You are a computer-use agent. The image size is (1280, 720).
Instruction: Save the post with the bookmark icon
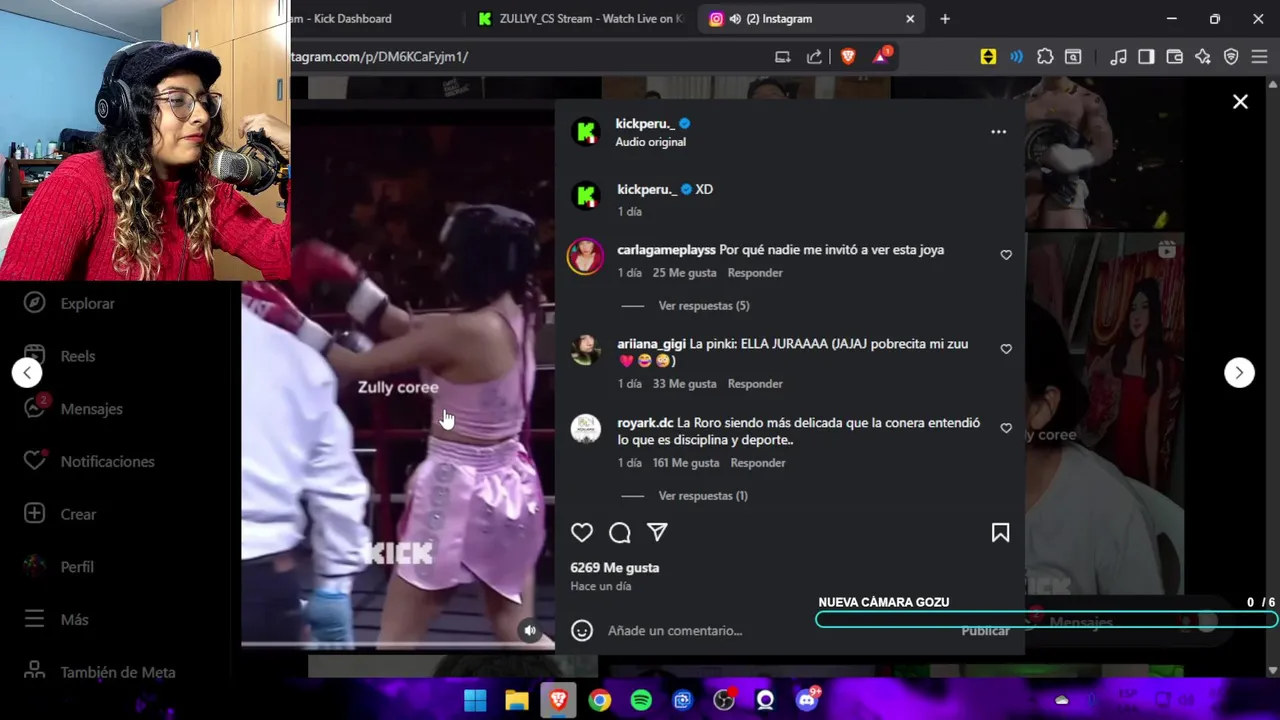click(x=1000, y=533)
